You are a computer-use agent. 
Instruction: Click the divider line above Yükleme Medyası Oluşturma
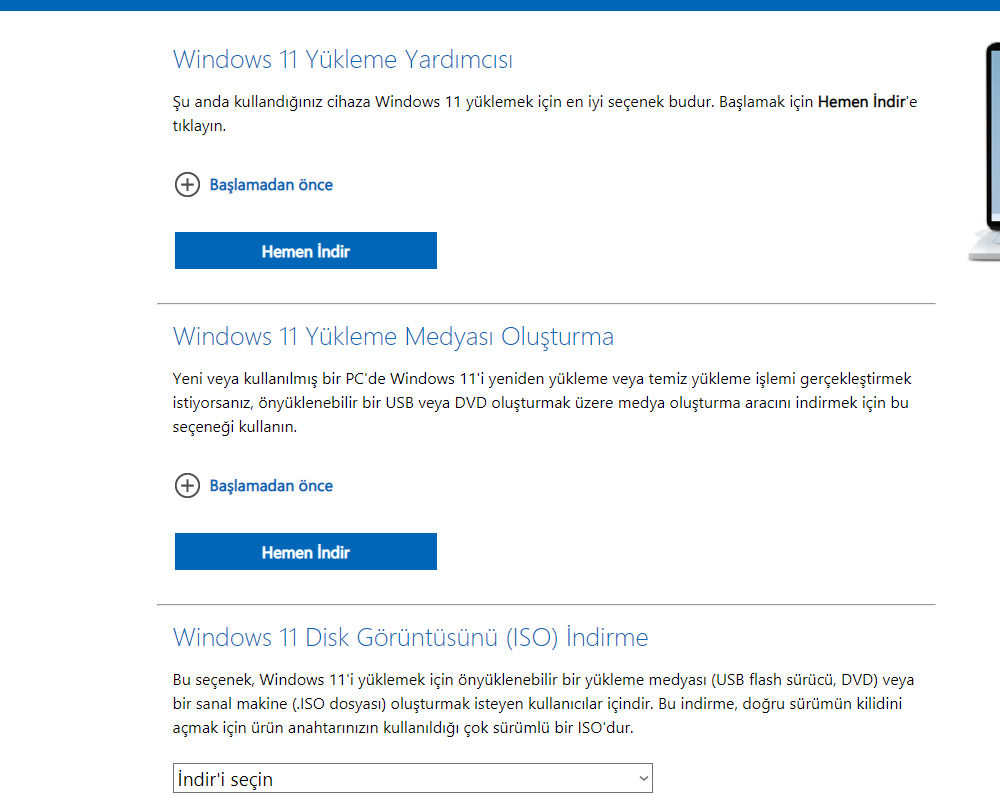pos(546,303)
